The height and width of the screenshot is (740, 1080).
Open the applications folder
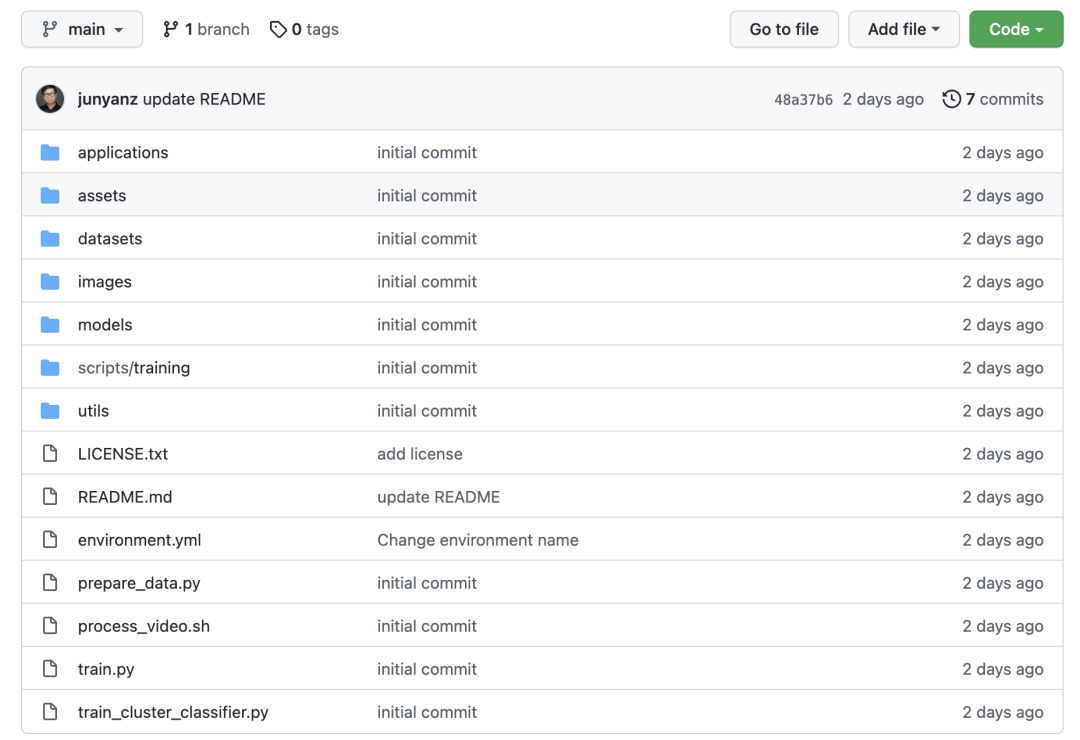click(123, 152)
